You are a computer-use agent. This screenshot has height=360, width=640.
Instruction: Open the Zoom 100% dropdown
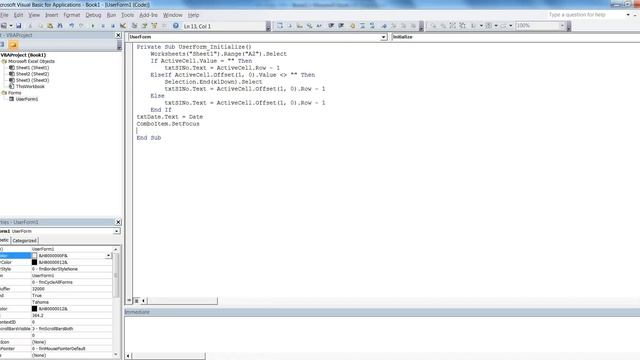coord(562,26)
